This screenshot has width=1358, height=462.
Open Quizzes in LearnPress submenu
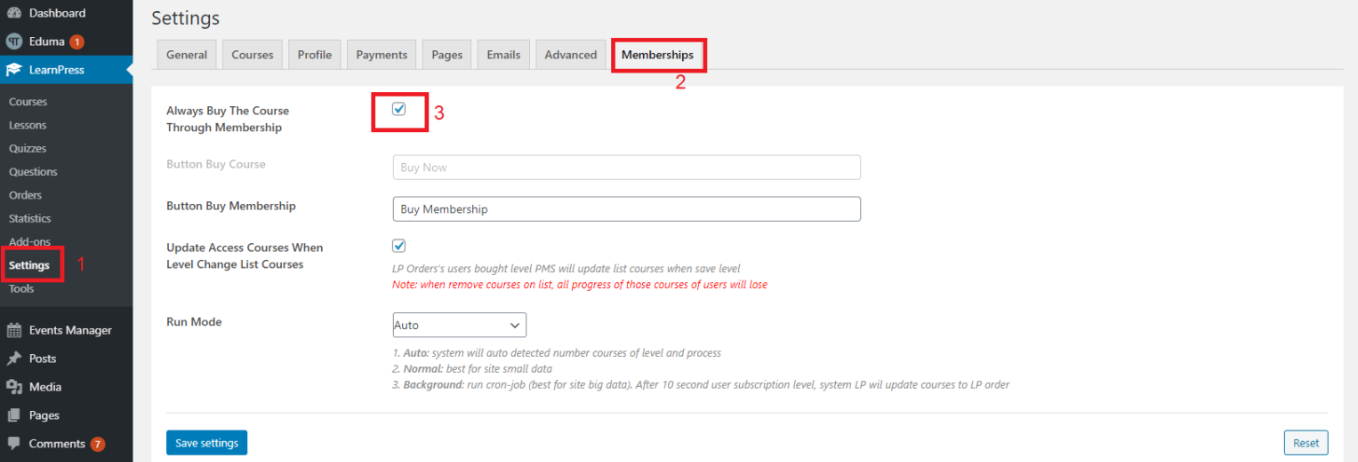(x=28, y=148)
